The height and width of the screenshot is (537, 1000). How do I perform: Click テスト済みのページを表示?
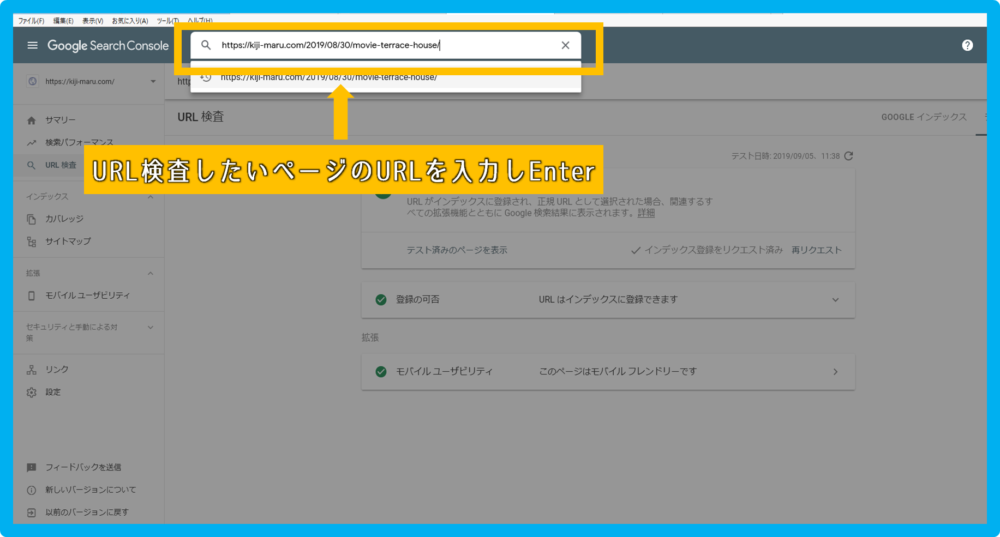coord(457,250)
